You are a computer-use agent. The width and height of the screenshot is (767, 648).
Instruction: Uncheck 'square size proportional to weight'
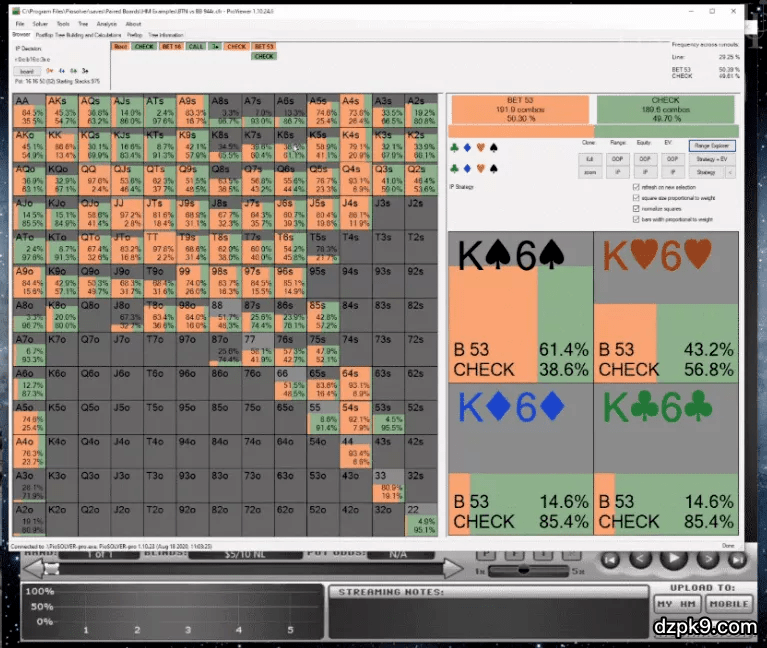[637, 198]
